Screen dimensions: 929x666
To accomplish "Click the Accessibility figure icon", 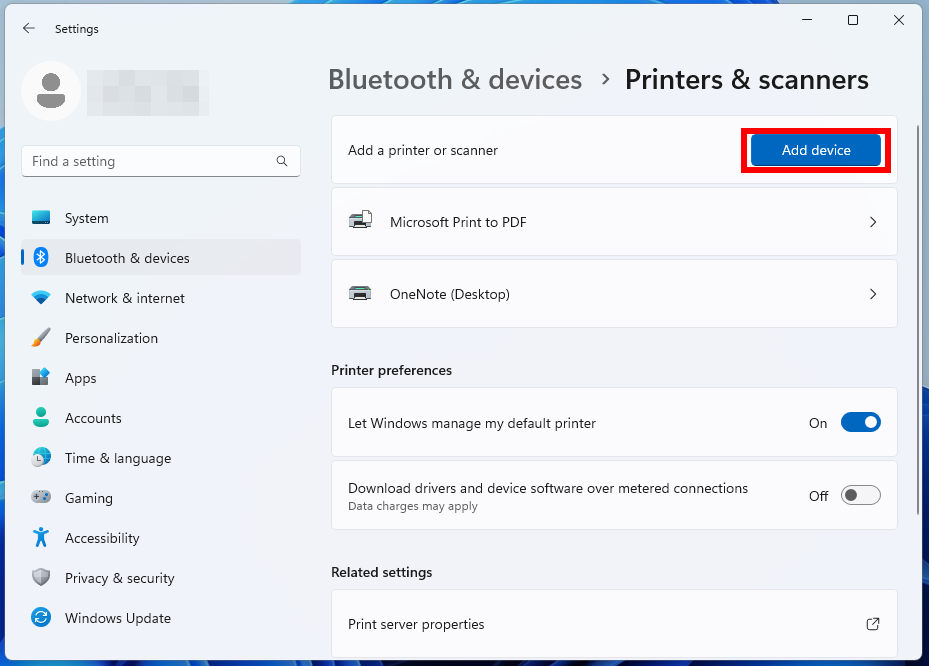I will coord(41,537).
